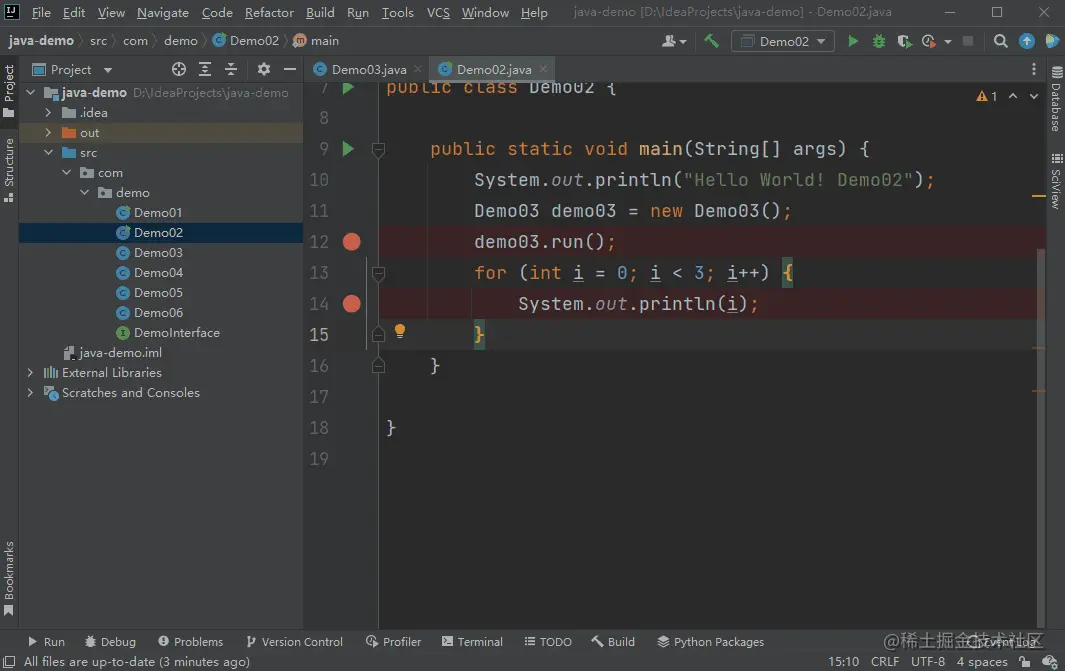Viewport: 1065px width, 671px height.
Task: Collapse all in Project panel
Action: [231, 69]
